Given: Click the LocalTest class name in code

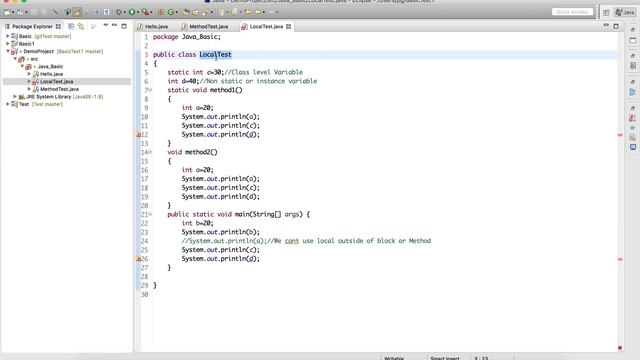Looking at the screenshot, I should pos(215,55).
